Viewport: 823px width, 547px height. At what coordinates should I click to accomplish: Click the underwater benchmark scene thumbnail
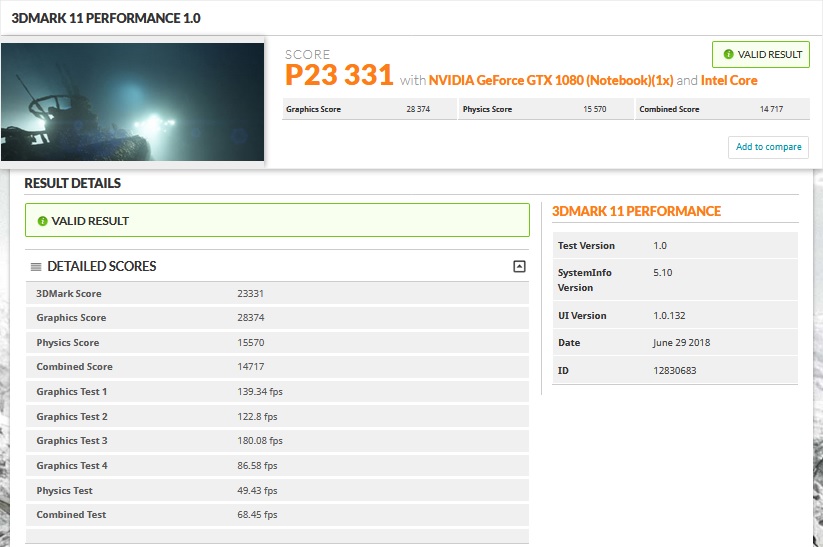[132, 101]
